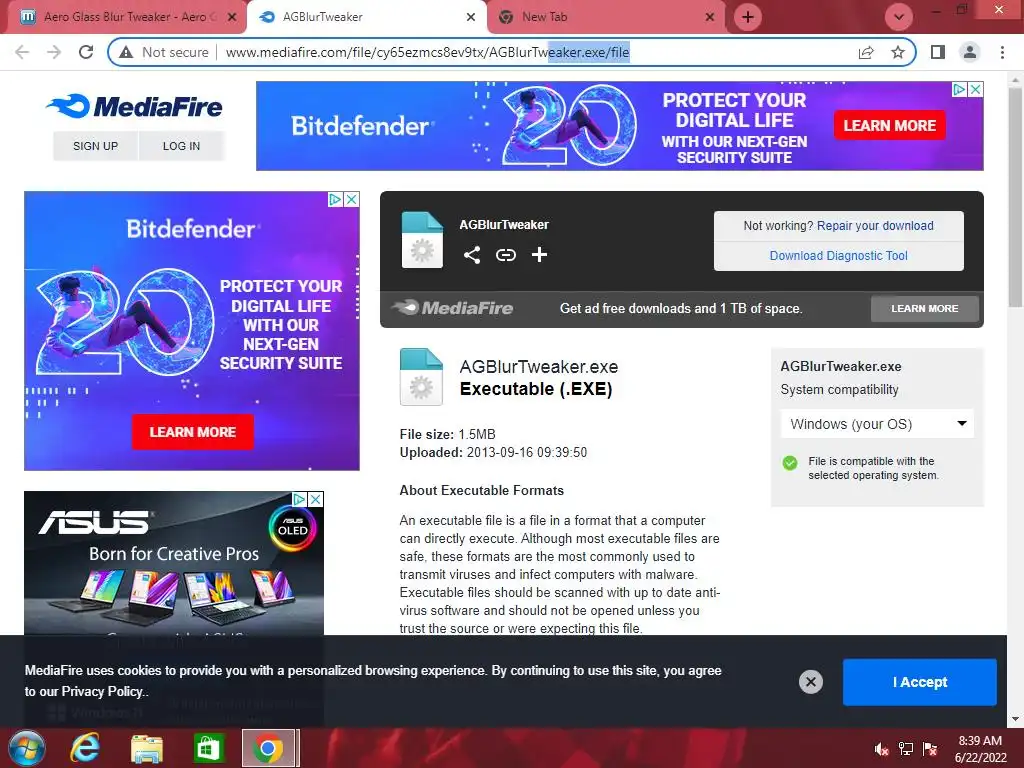Close the top Bitdefender banner ad
This screenshot has width=1024, height=768.
(x=975, y=89)
